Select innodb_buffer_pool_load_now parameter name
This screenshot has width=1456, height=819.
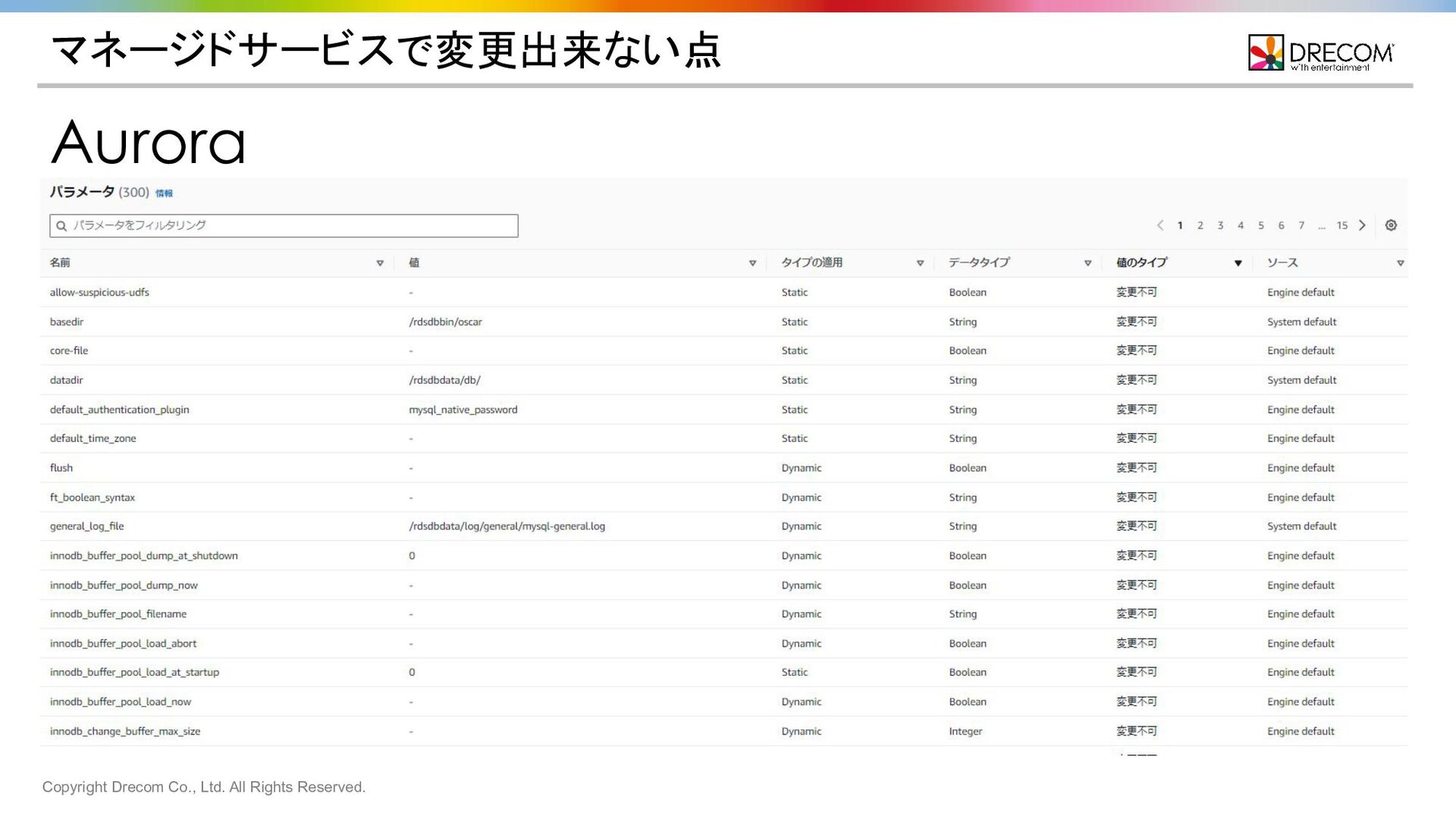pyautogui.click(x=121, y=702)
